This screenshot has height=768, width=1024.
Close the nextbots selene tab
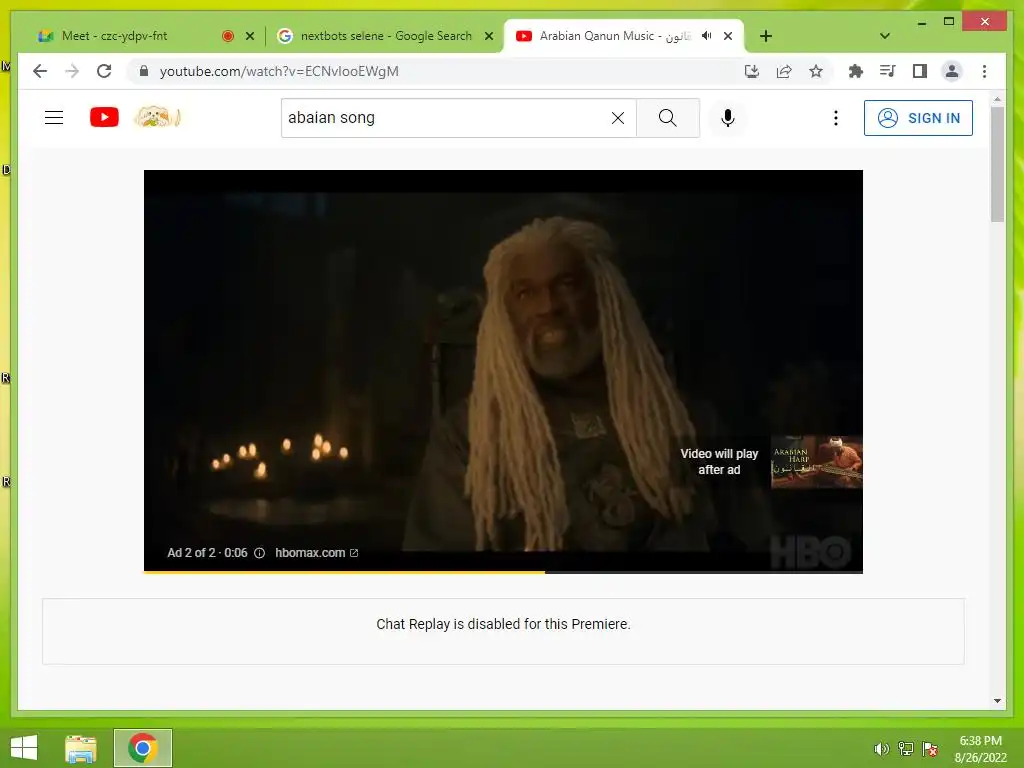(488, 36)
